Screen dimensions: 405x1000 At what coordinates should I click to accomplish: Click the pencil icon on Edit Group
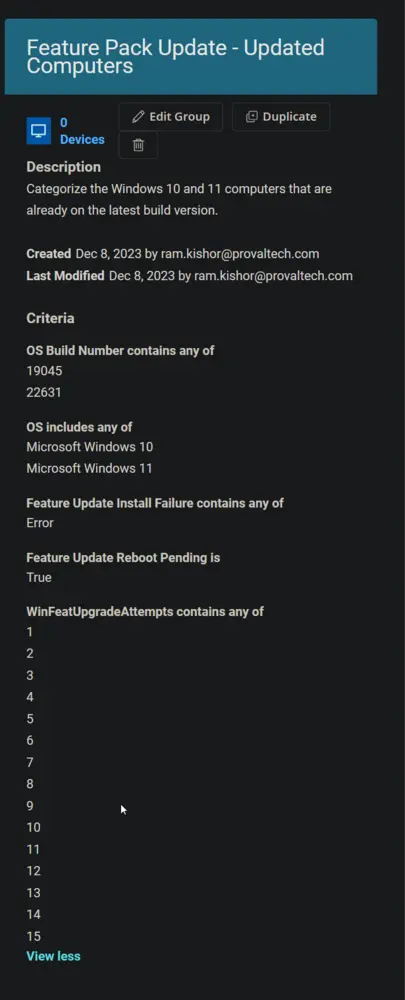[x=138, y=117]
